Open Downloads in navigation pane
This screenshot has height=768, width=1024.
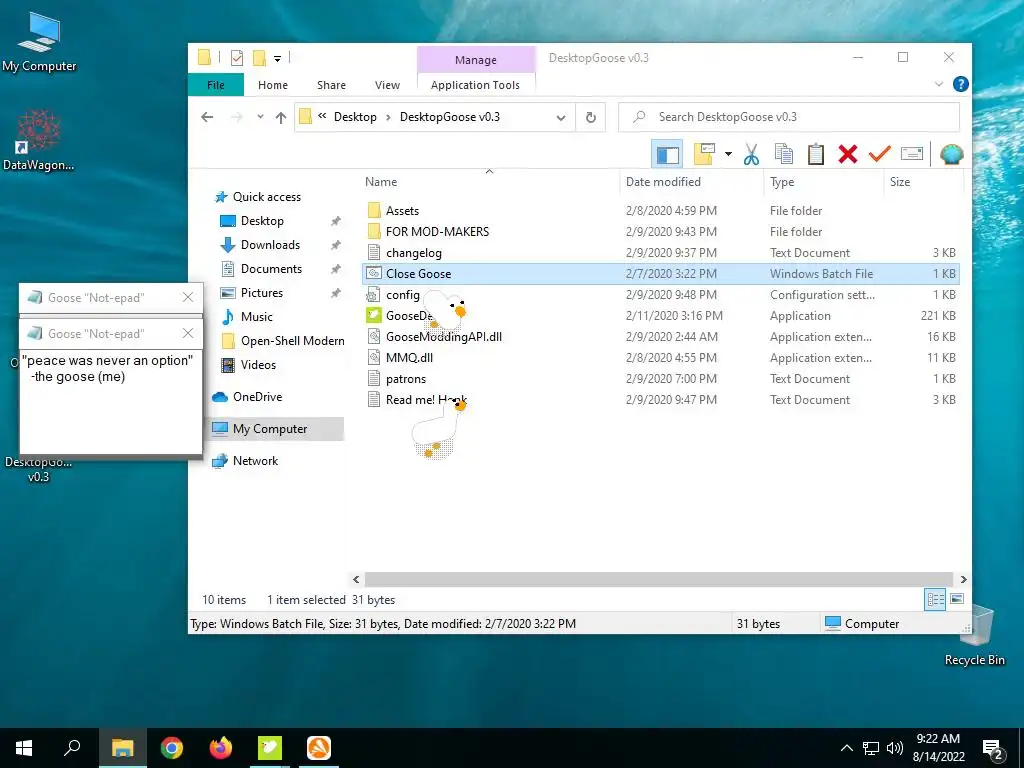(x=270, y=245)
